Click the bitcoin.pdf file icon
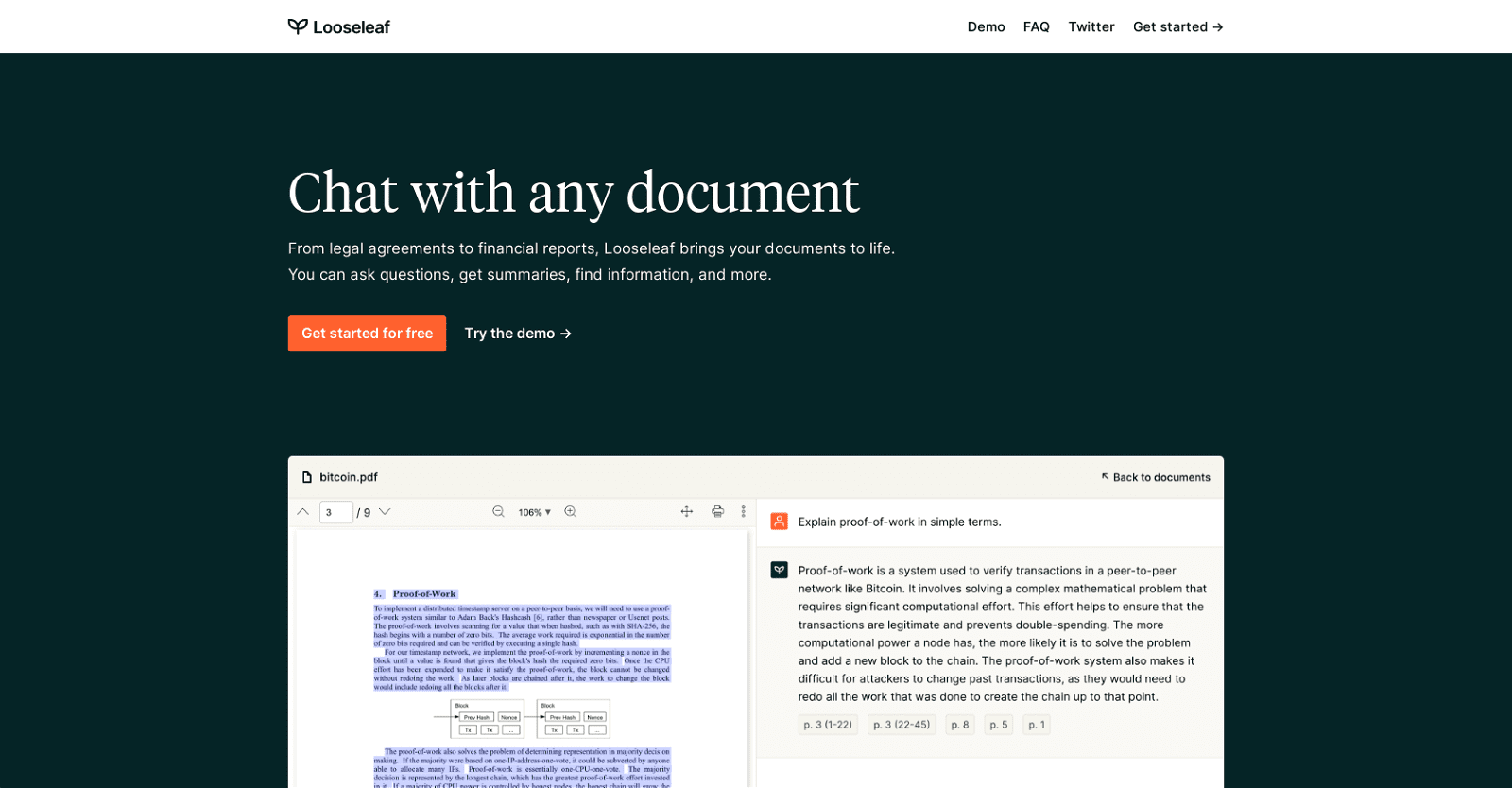1512x788 pixels. (307, 478)
